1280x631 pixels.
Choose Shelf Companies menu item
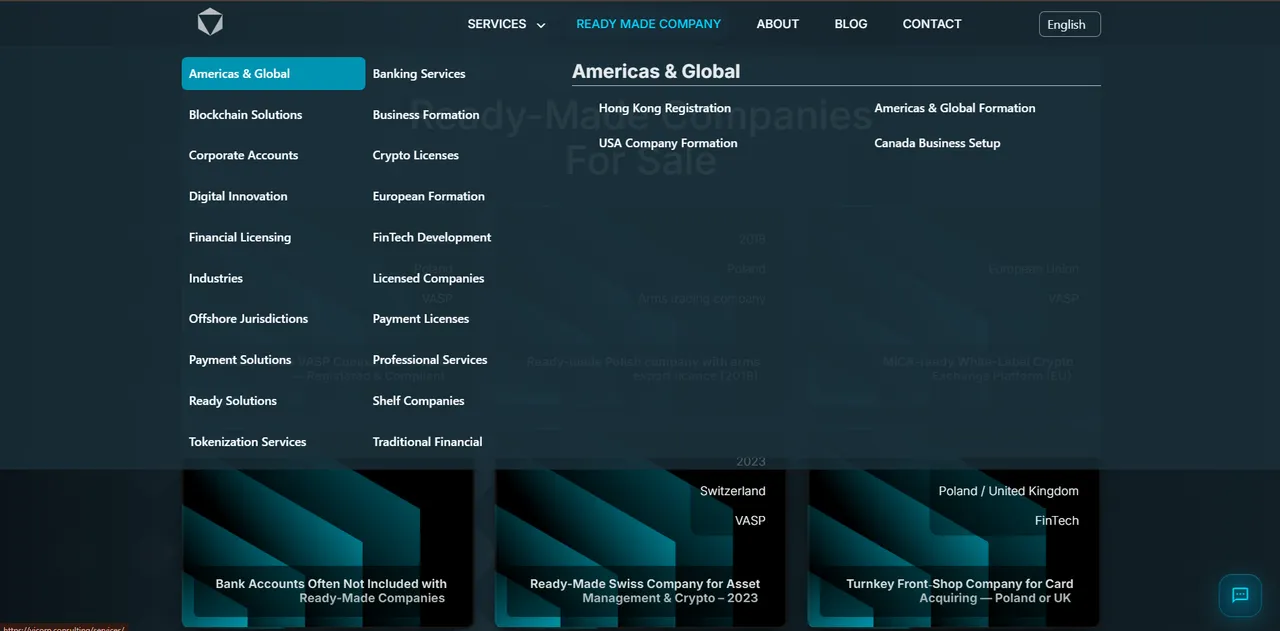(419, 401)
